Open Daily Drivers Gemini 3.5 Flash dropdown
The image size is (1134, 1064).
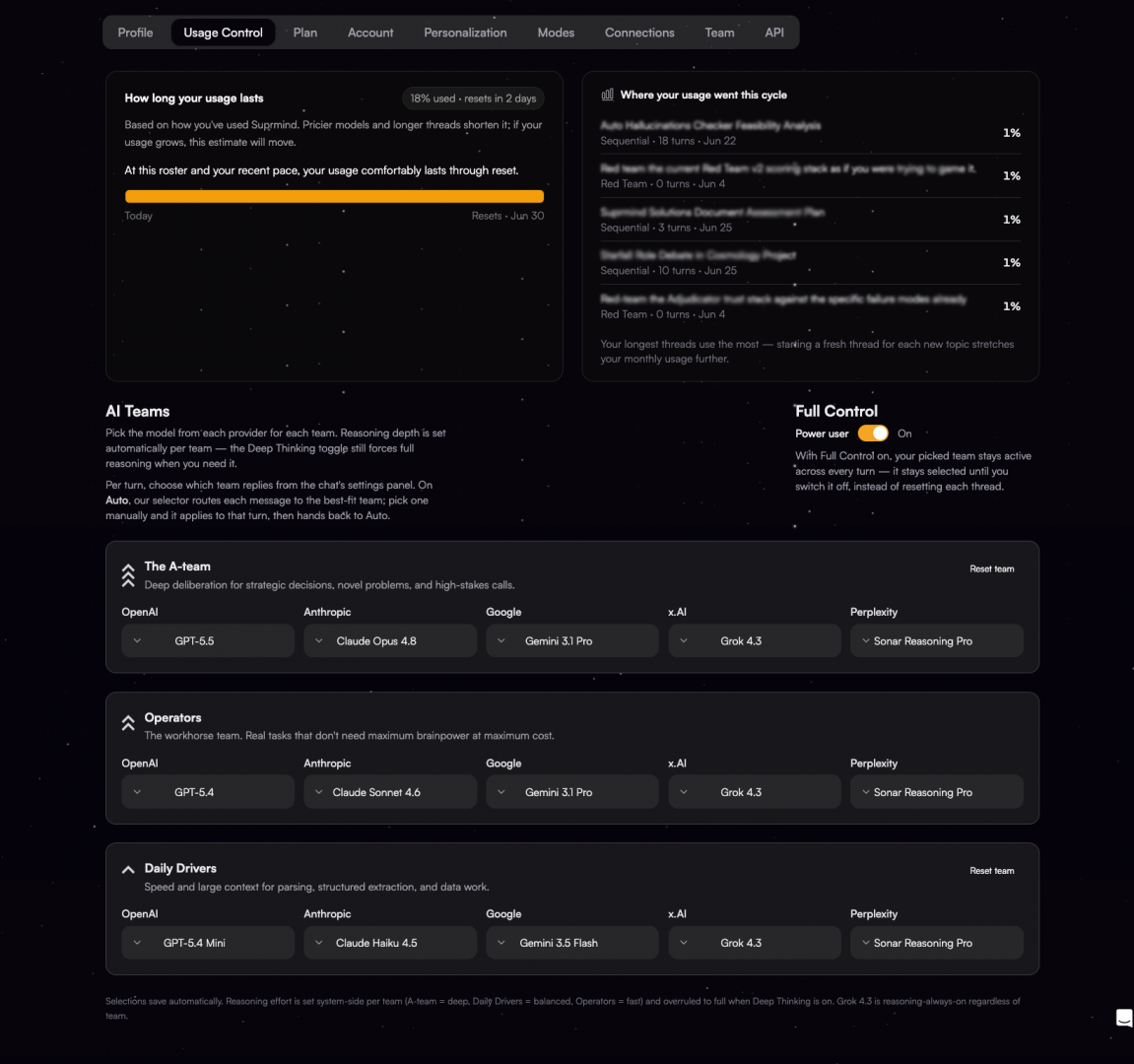point(572,943)
